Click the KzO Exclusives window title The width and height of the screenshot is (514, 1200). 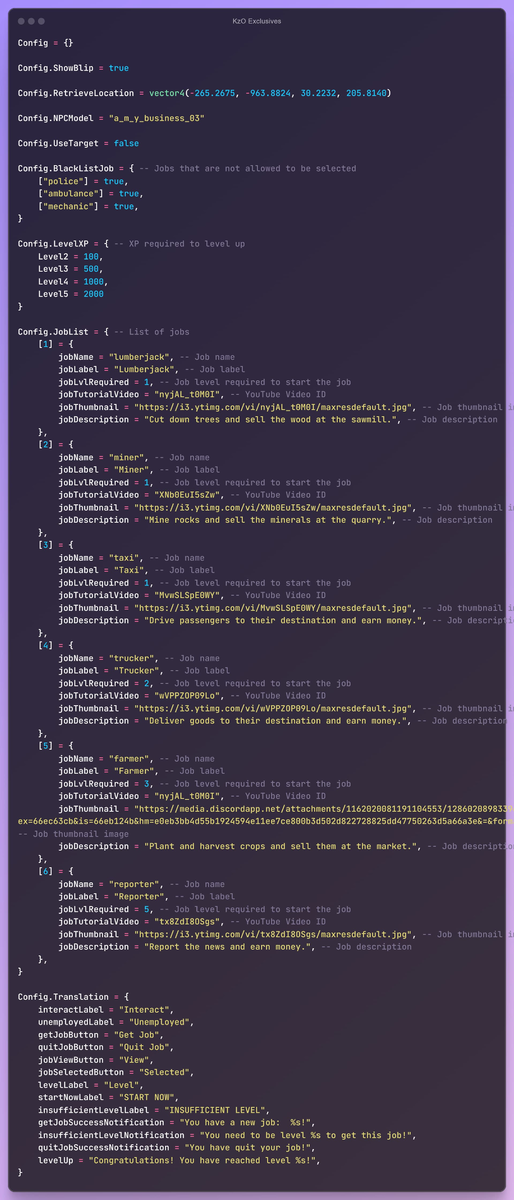pos(257,21)
